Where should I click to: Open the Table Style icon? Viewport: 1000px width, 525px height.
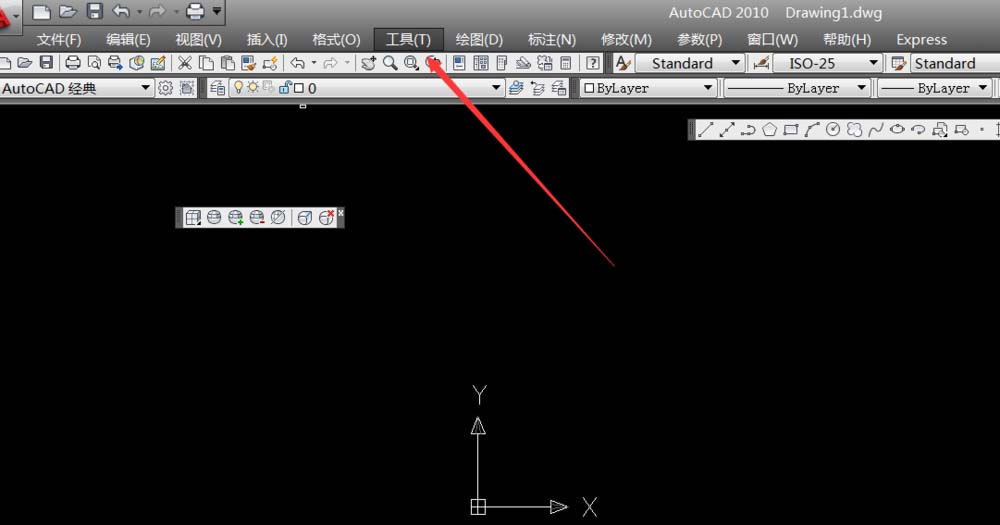899,63
